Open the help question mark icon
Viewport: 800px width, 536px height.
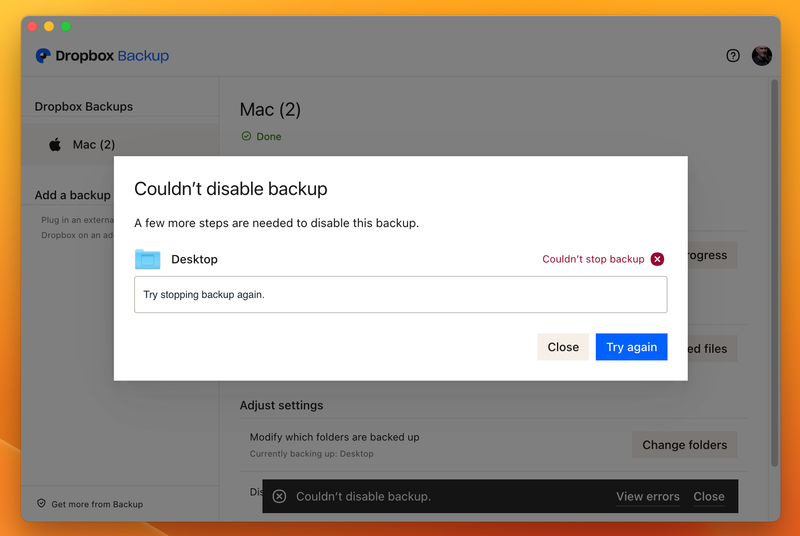tap(733, 56)
